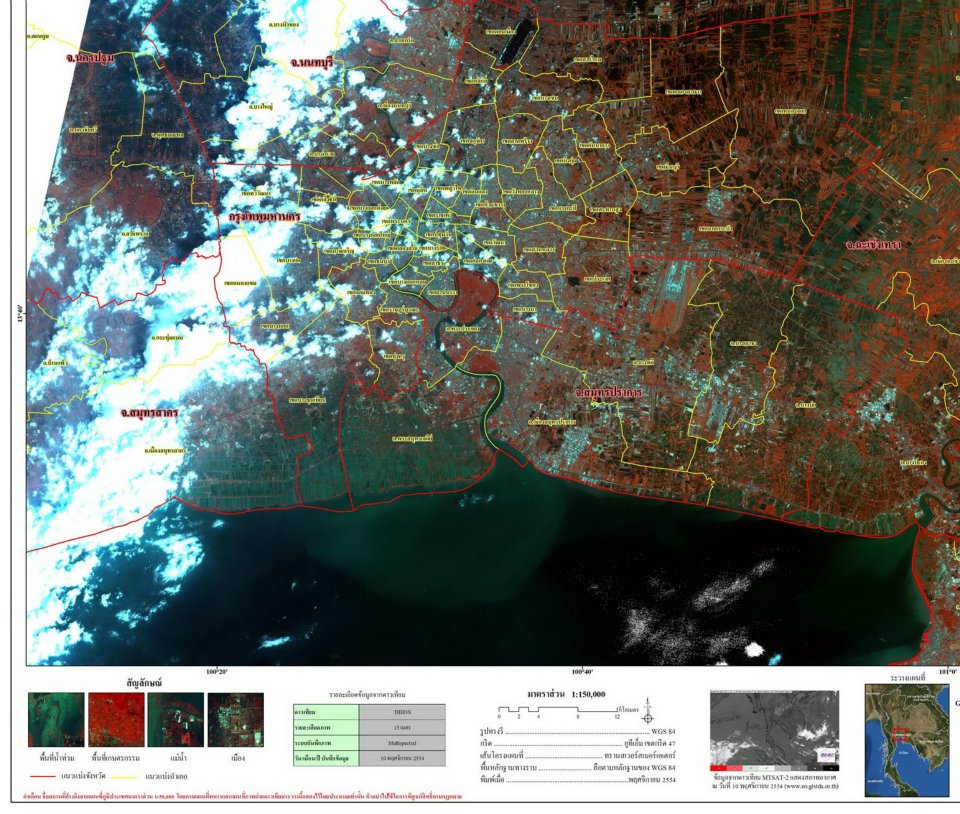This screenshot has width=960, height=814.
Task: Select the river legend thumbnail above แม่น้ำ
Action: (176, 720)
